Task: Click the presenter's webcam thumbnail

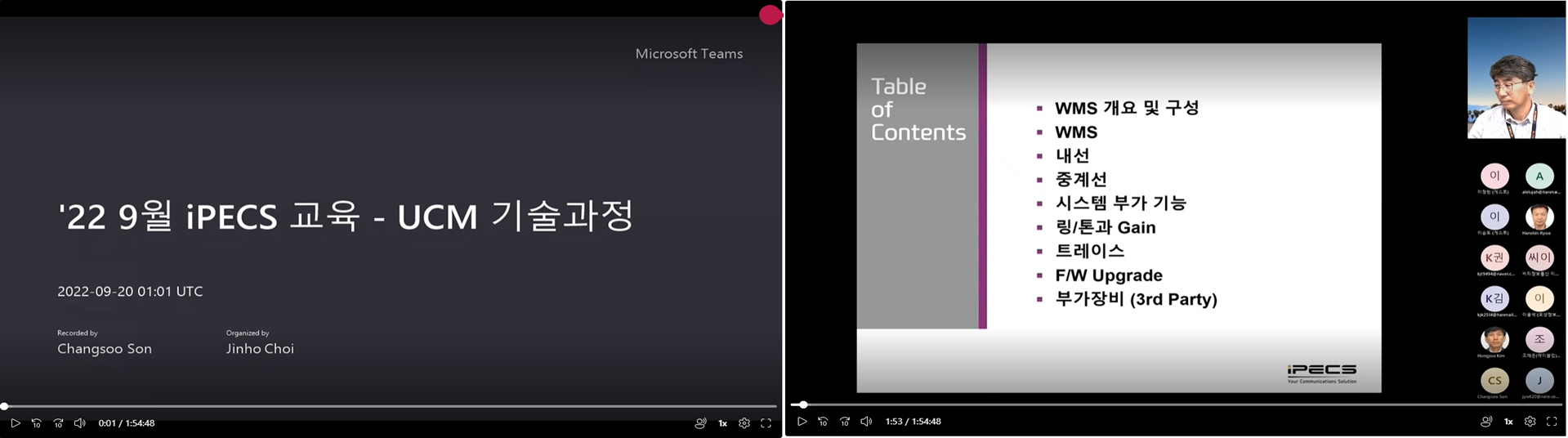Action: 1517,78
